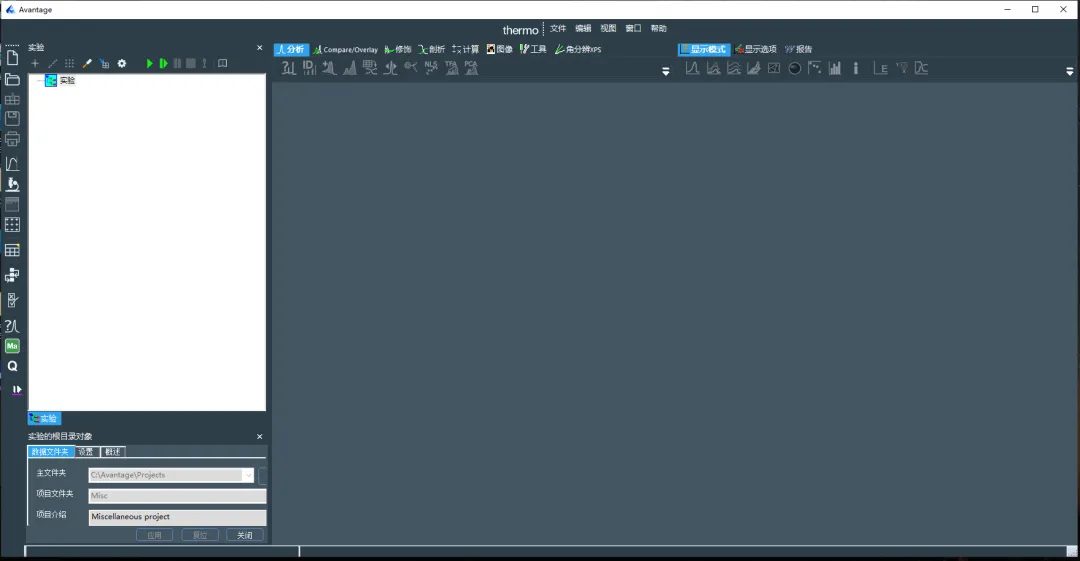1080x561 pixels.
Task: Click the line scan icon in experiment toolbar
Action: point(52,63)
